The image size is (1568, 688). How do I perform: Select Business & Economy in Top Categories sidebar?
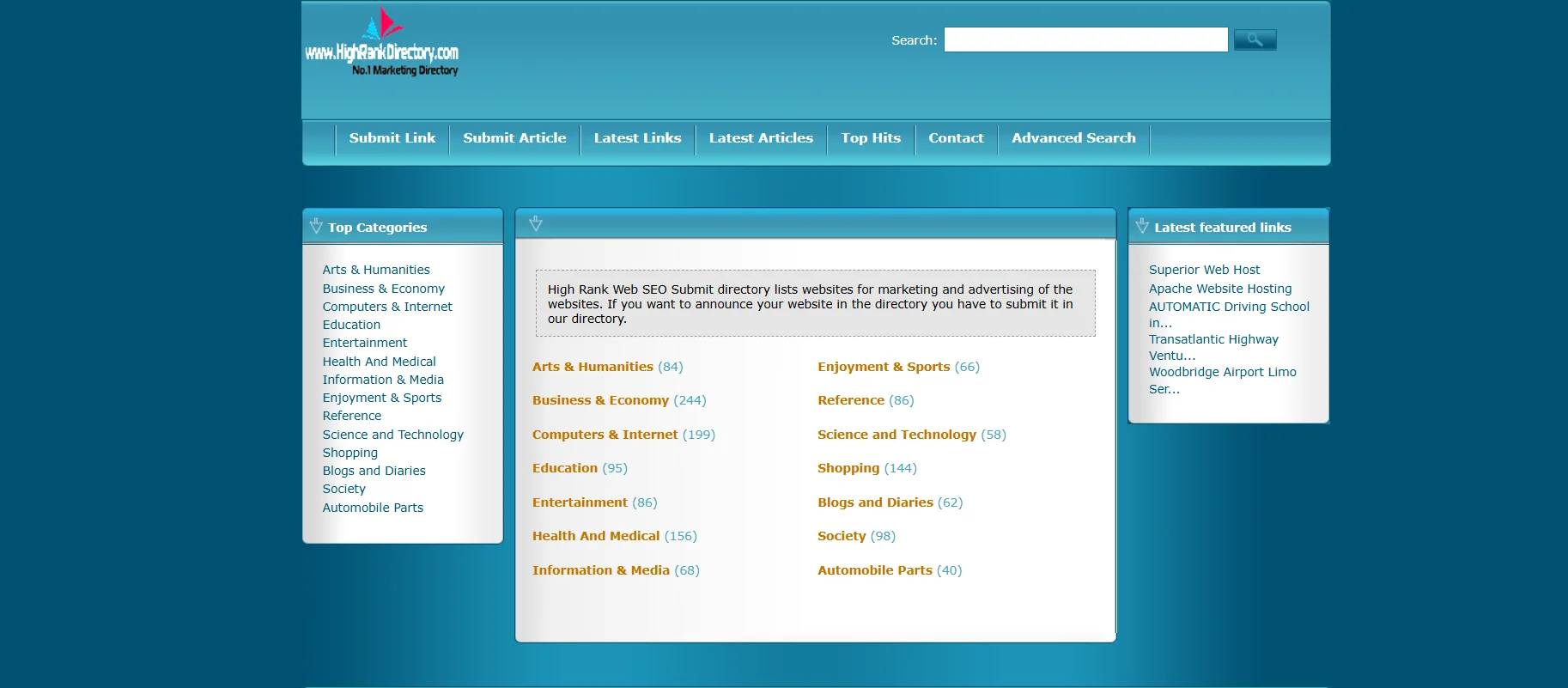(384, 289)
